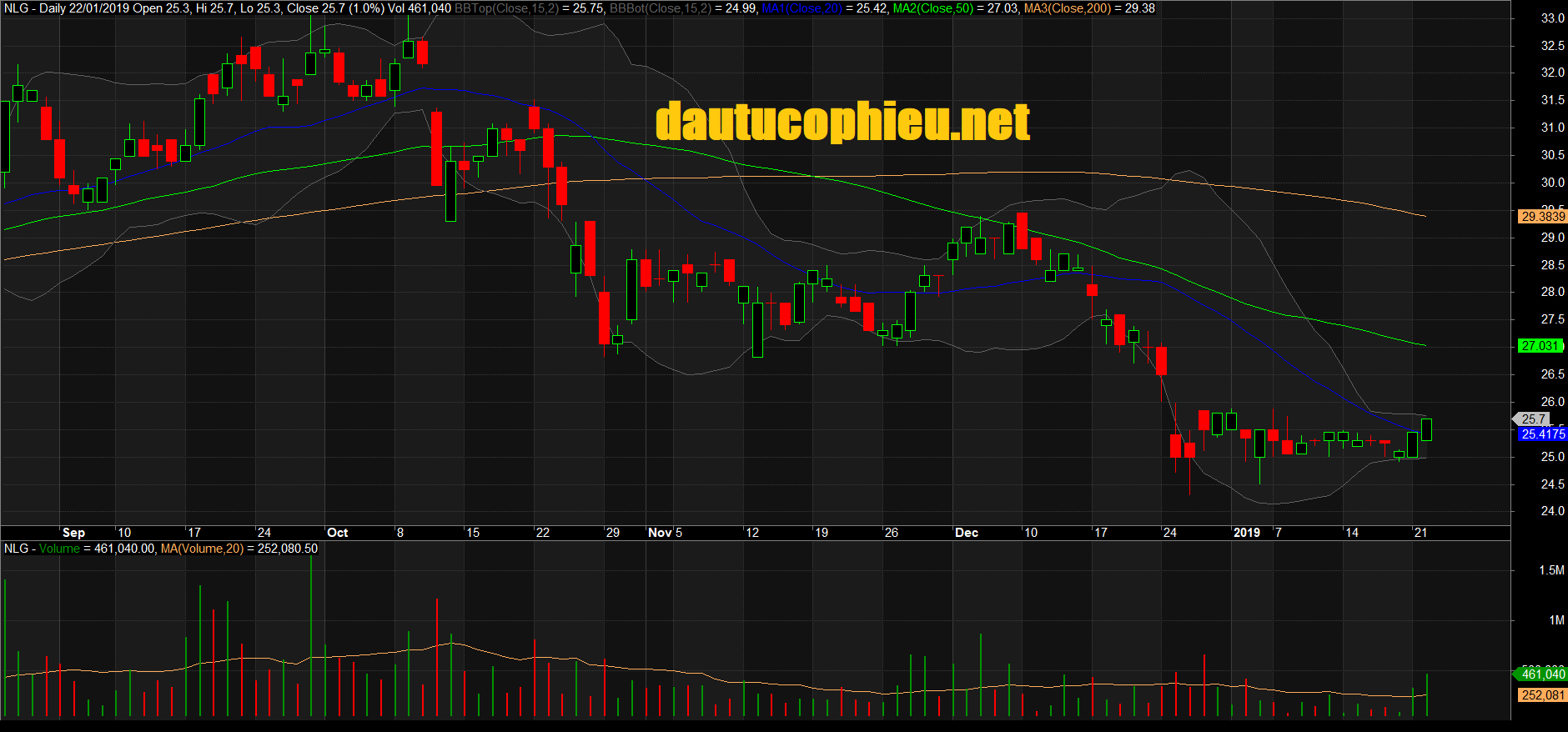Click the Dec label on date axis
Viewport: 1568px width, 732px height.
pyautogui.click(x=966, y=533)
